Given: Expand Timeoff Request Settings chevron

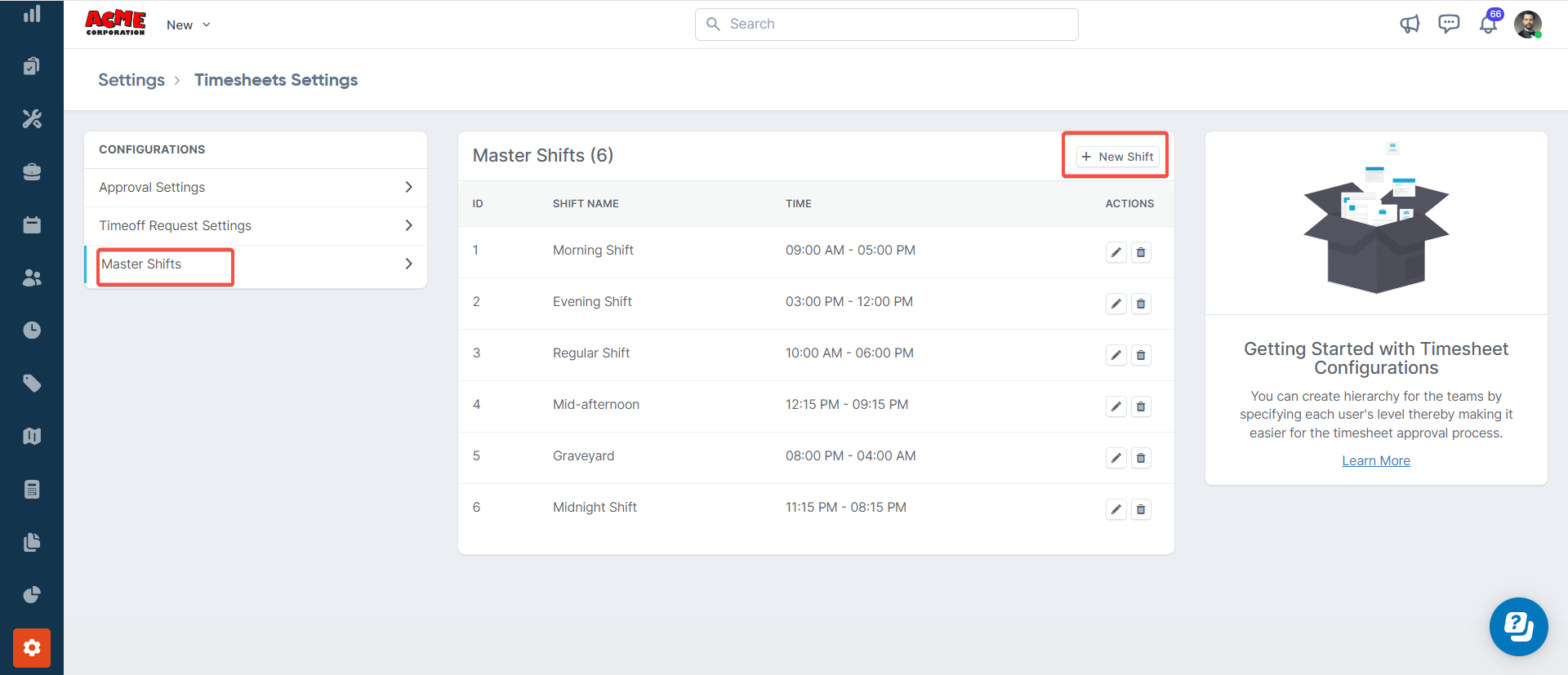Looking at the screenshot, I should 408,225.
